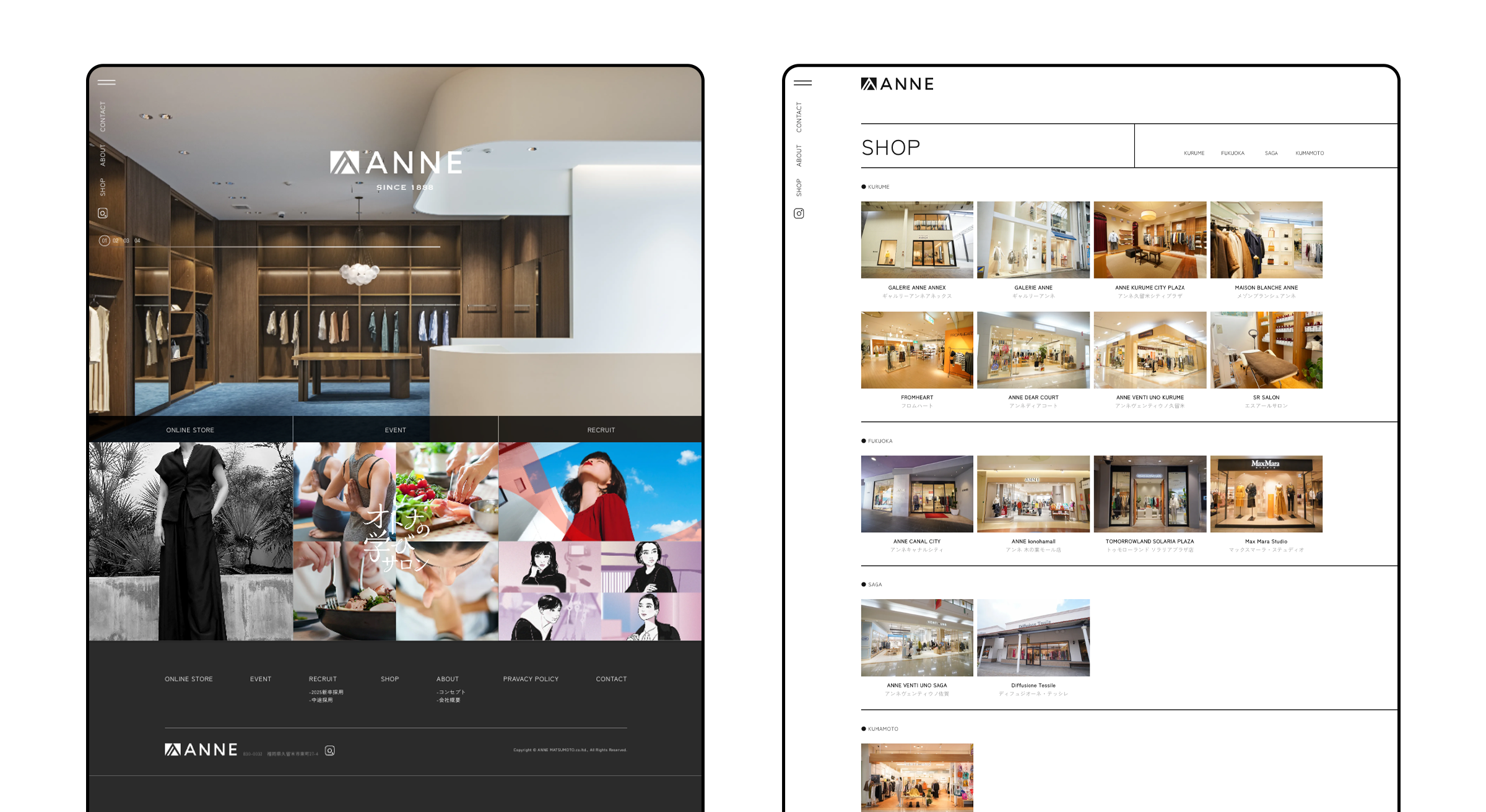Open hamburger menu on the home mockup
1486x812 pixels.
106,82
